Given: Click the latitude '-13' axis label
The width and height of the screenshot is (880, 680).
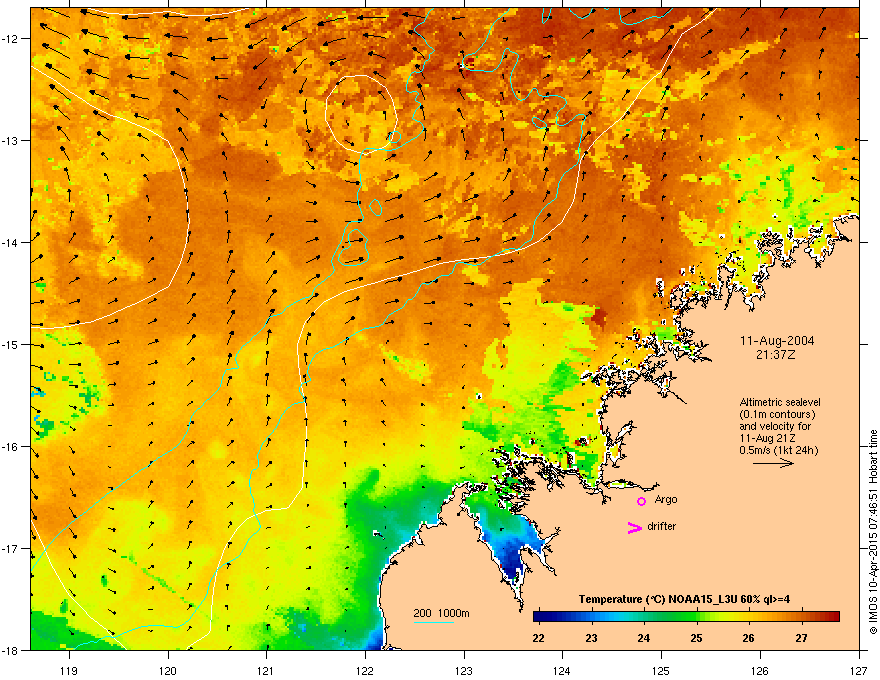Looking at the screenshot, I should tap(11, 140).
